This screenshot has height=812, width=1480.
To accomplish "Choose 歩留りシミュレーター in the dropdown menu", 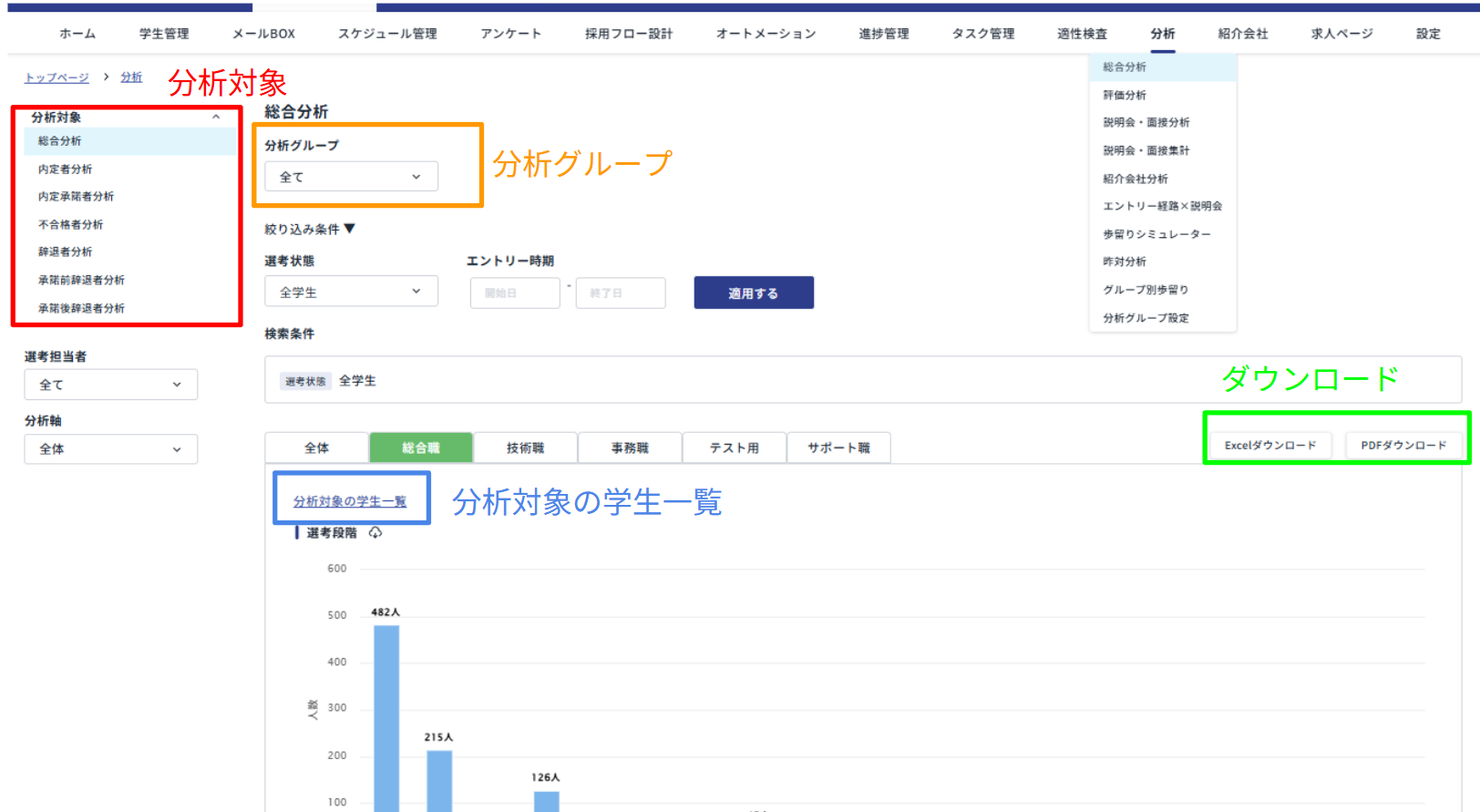I will [x=1163, y=235].
